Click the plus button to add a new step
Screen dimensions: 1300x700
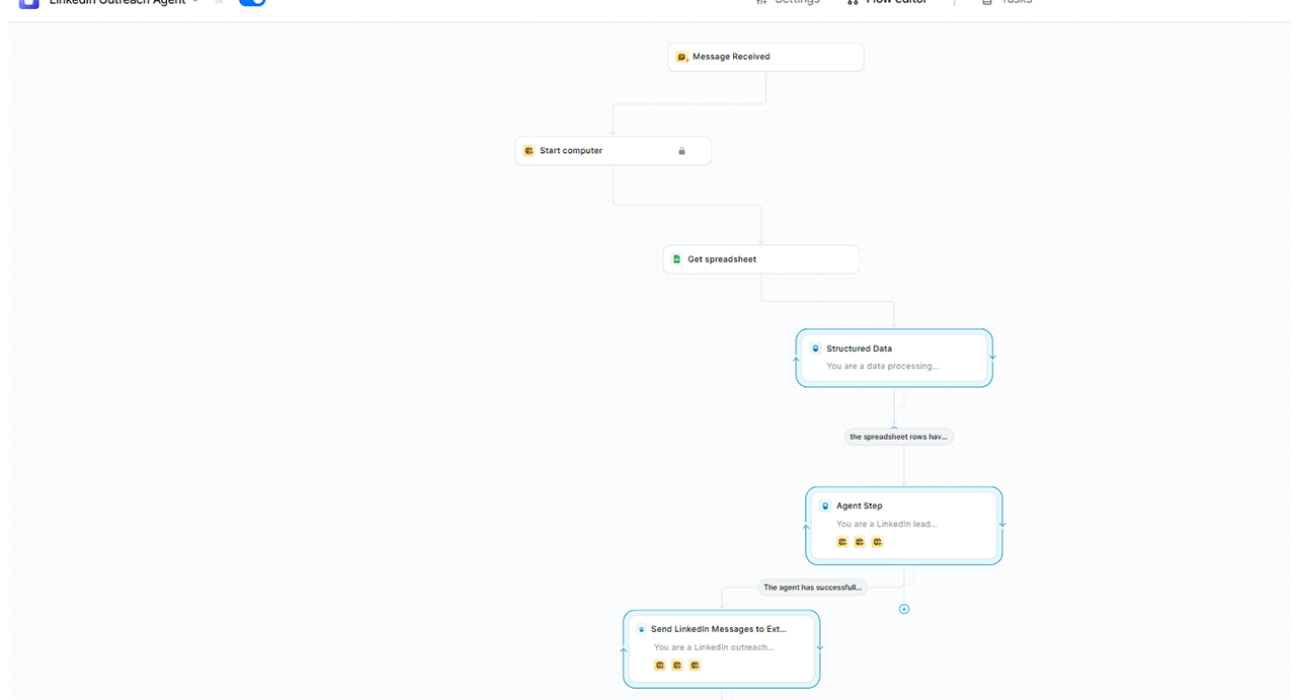pos(904,609)
